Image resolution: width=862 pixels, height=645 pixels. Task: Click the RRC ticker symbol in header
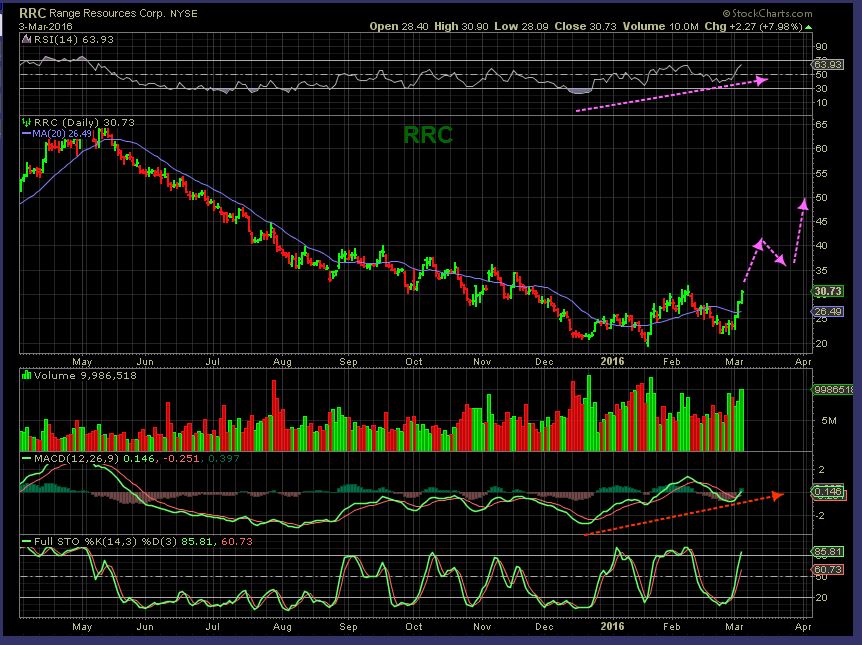(33, 15)
